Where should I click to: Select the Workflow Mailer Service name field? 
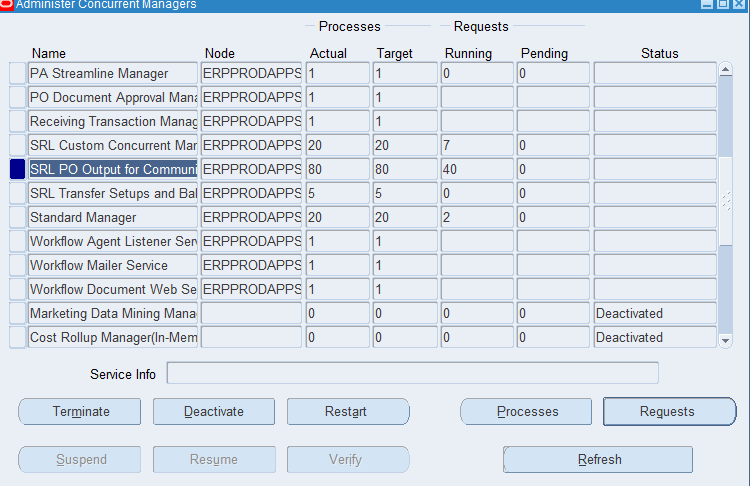[x=113, y=266]
